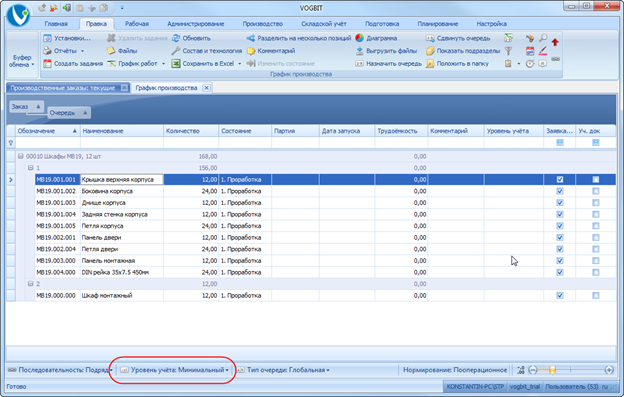
Task: Click Назначить очередь button
Action: point(388,64)
